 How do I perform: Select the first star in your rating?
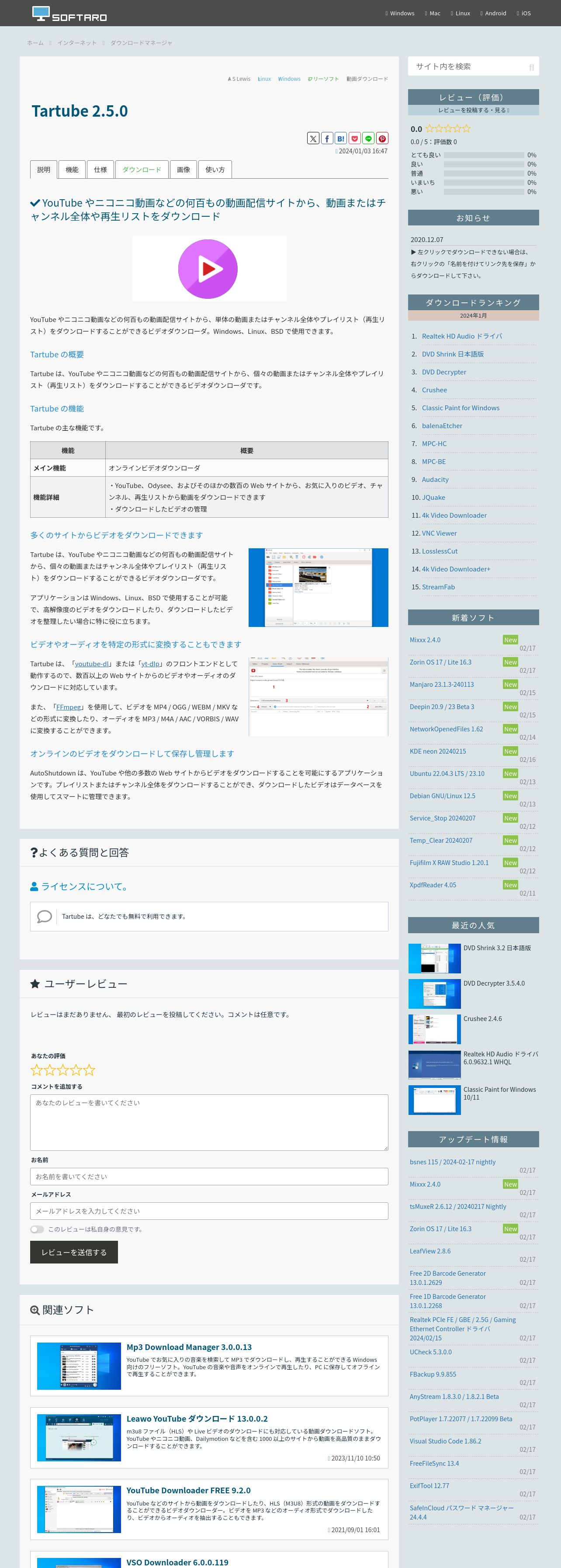(x=37, y=1070)
